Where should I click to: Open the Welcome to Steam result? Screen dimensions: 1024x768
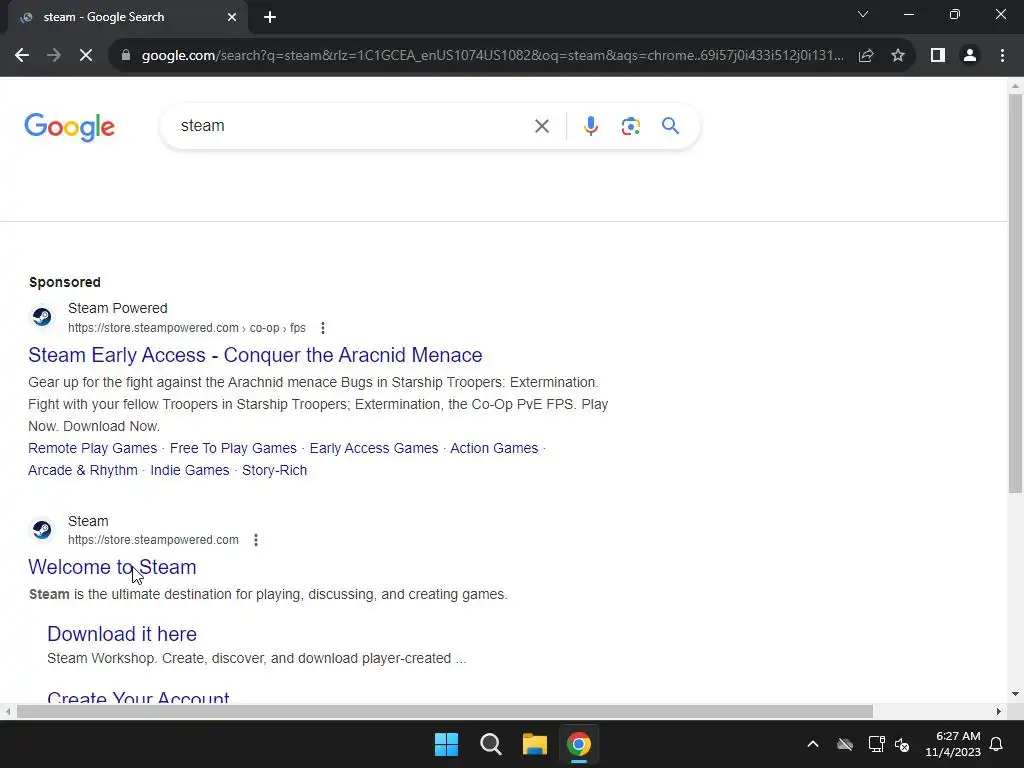tap(112, 567)
